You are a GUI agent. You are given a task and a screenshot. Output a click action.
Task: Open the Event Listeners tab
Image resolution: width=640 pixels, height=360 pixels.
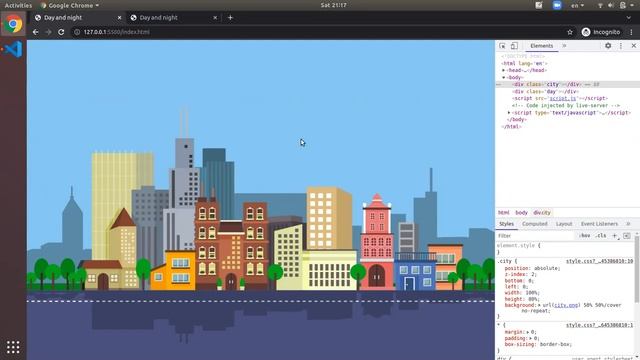tap(599, 224)
